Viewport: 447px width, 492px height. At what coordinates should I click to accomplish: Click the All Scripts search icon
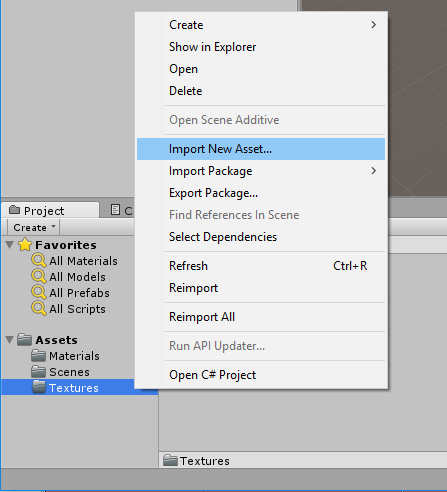point(39,308)
